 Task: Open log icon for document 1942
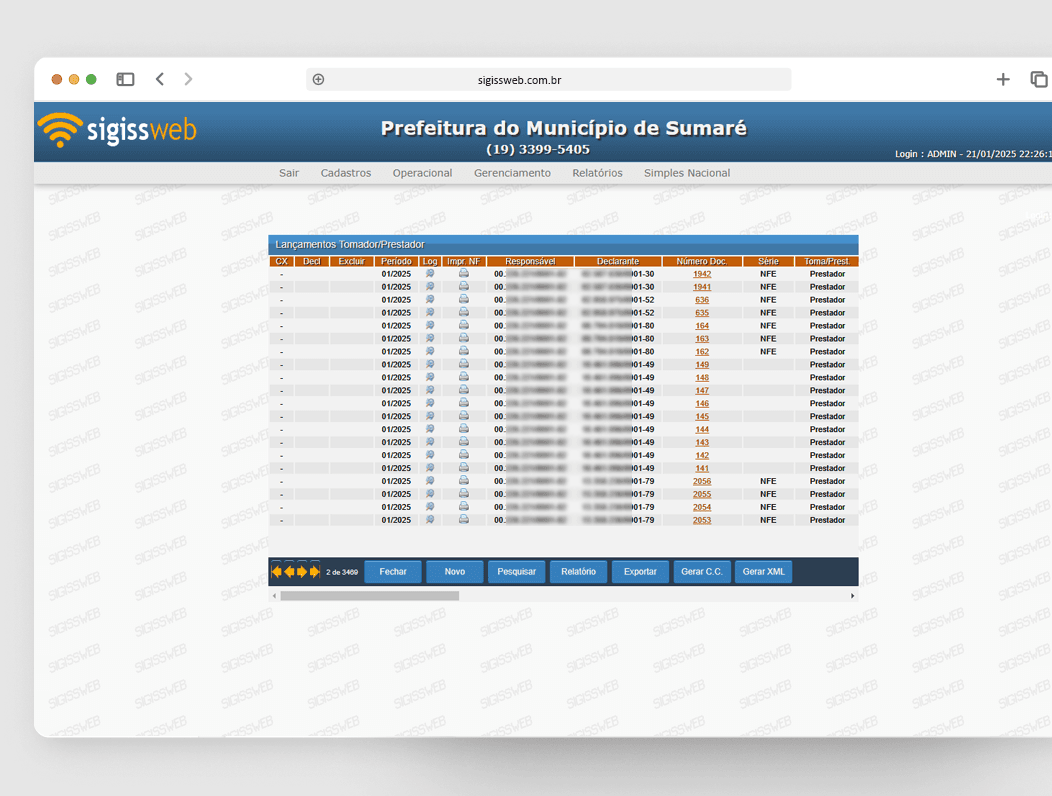click(430, 274)
